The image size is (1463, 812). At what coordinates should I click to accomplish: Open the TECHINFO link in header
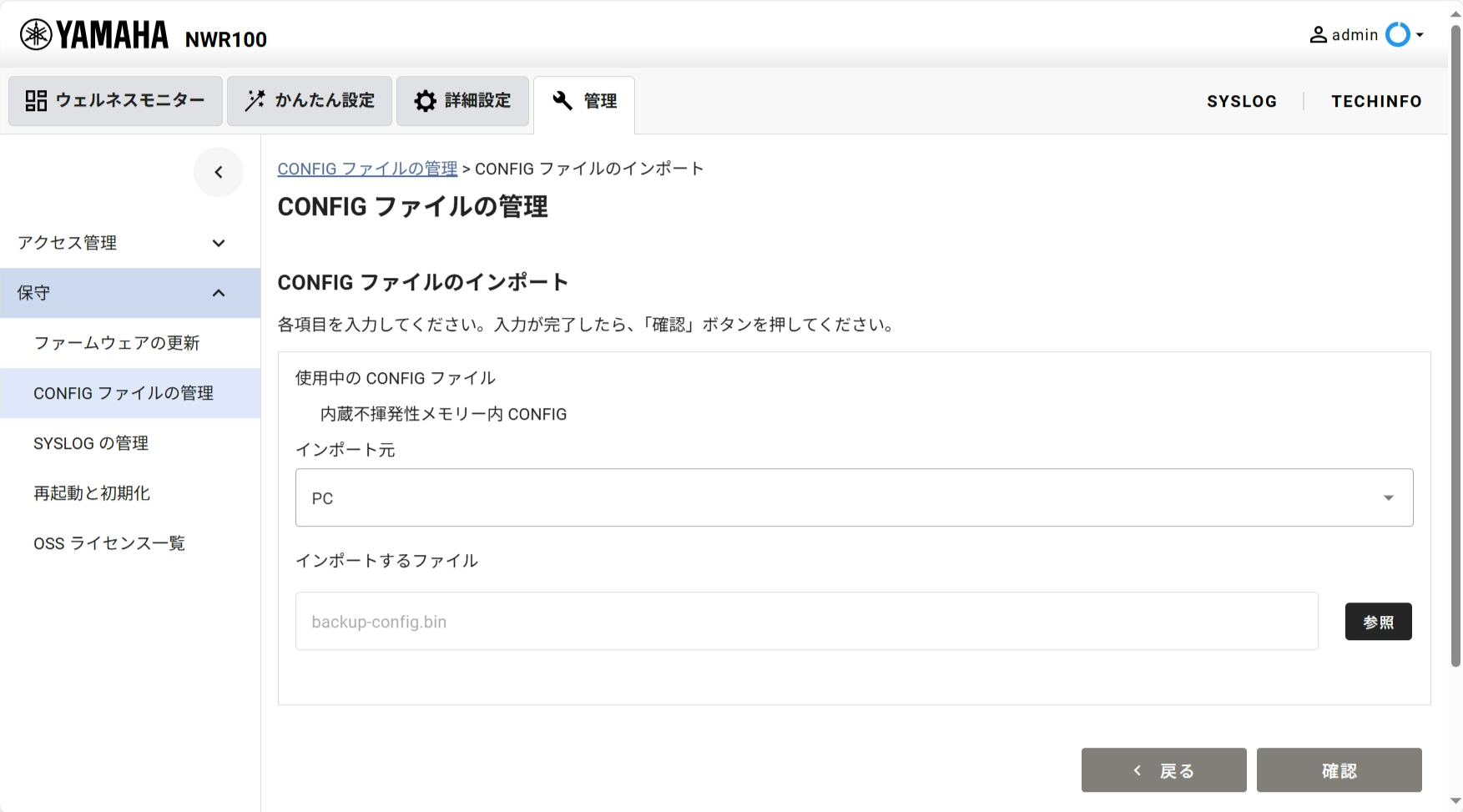point(1376,101)
